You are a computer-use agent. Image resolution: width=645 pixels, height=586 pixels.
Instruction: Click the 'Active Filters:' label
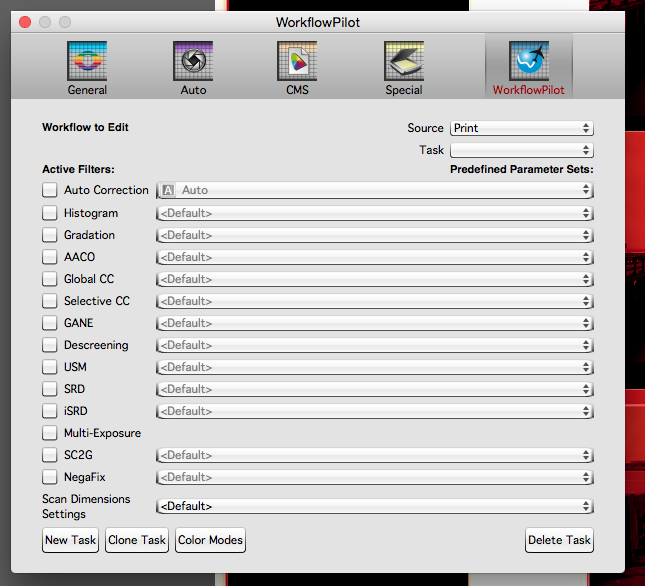coord(78,169)
